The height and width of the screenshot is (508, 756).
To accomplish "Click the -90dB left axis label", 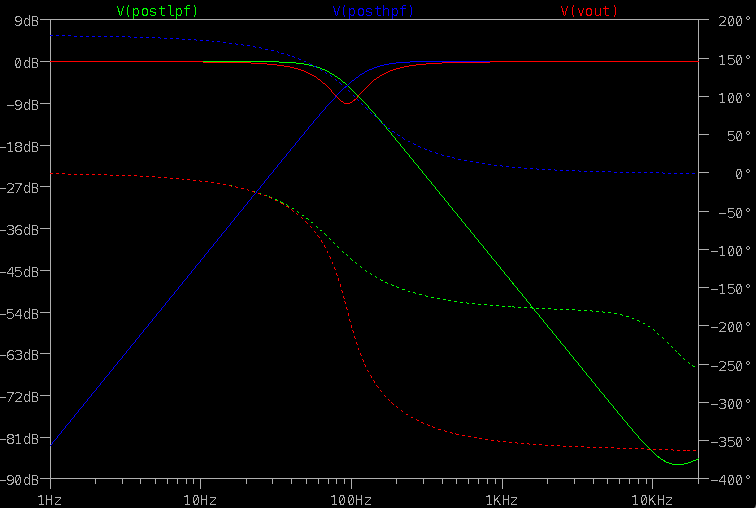I will (19, 481).
